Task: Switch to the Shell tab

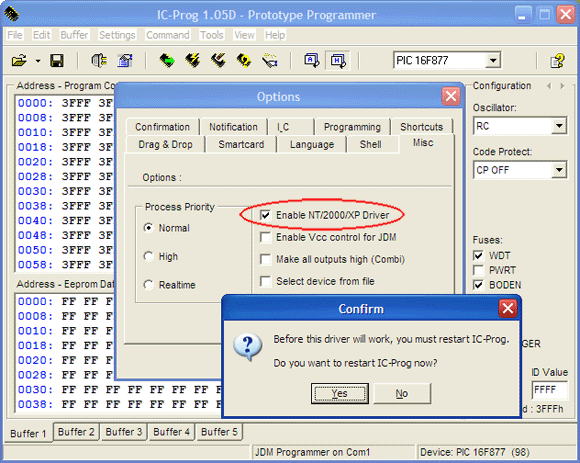Action: click(x=371, y=144)
